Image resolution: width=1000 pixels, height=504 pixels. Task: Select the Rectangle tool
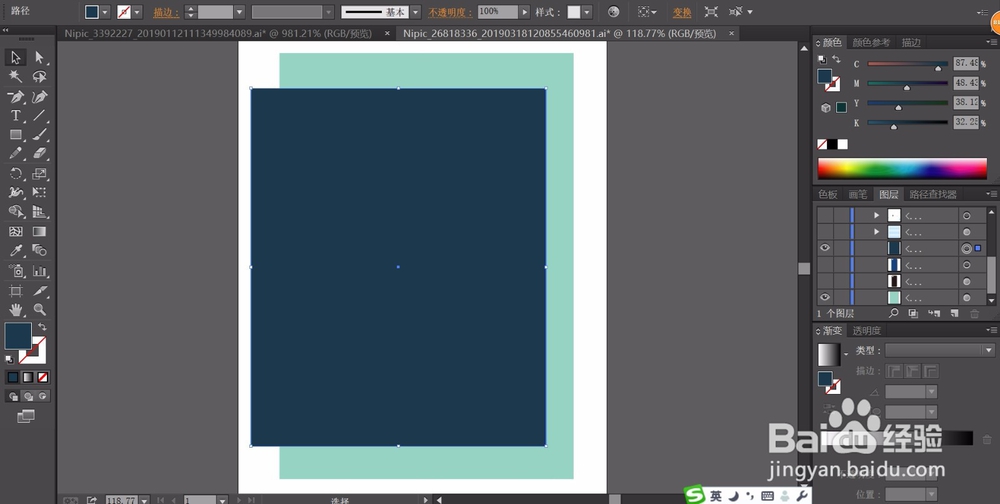15,135
